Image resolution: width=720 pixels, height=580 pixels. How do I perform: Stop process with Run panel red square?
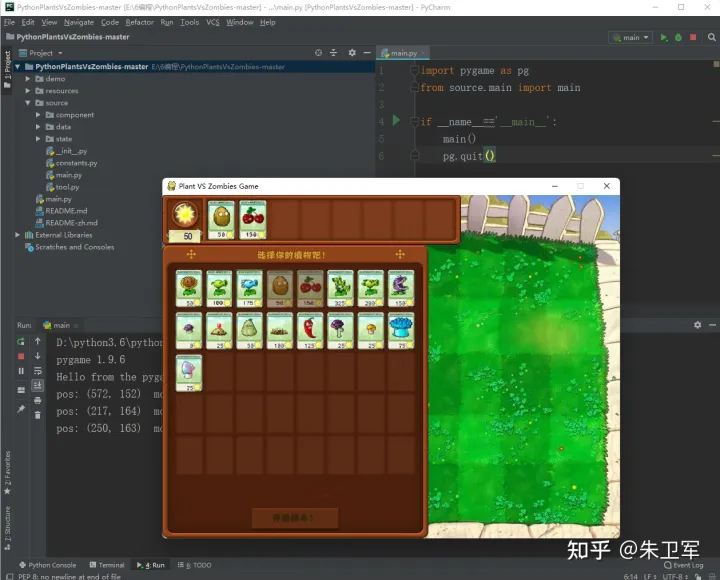coord(21,356)
